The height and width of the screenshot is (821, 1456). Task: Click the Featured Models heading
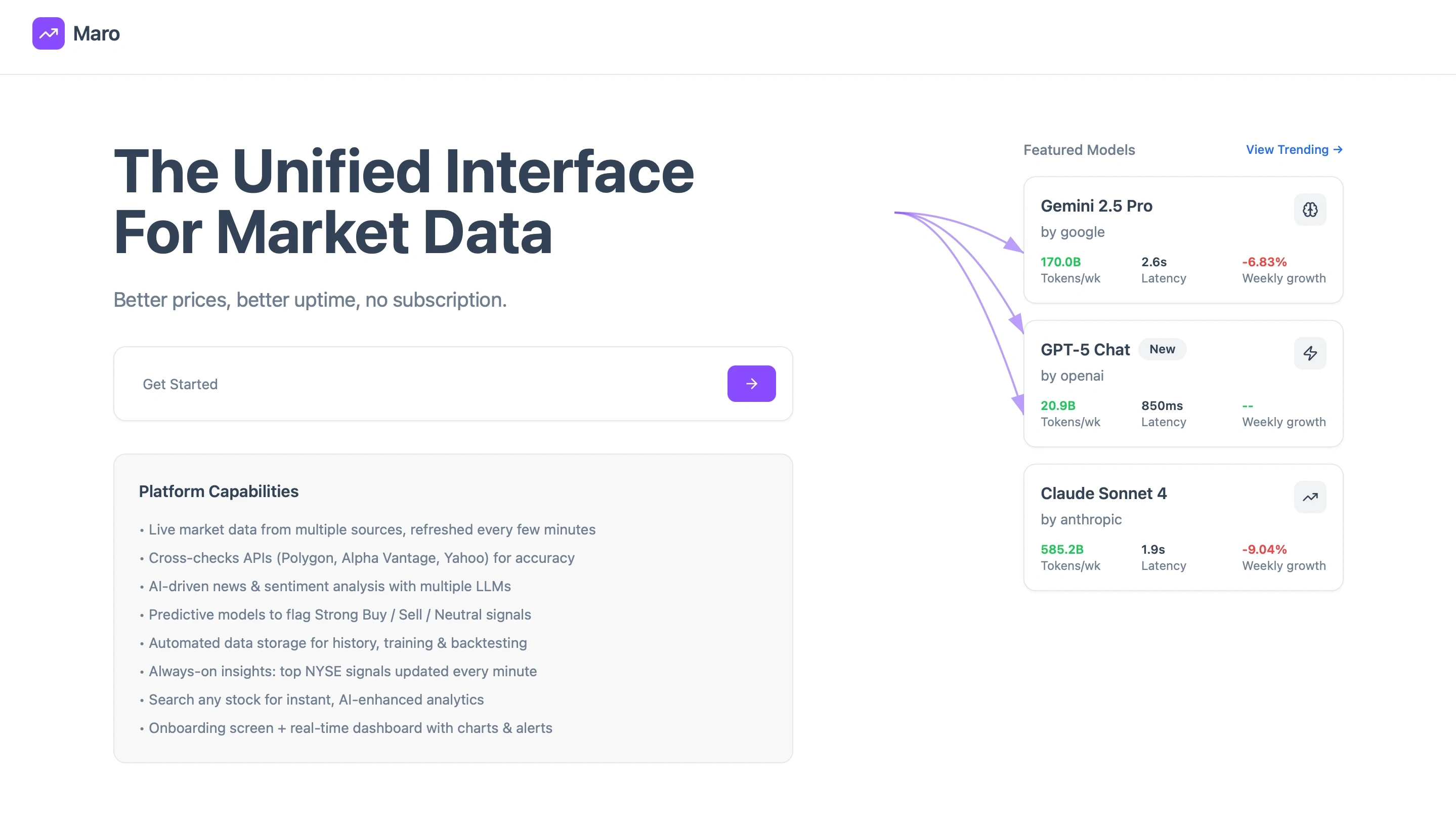click(x=1079, y=150)
